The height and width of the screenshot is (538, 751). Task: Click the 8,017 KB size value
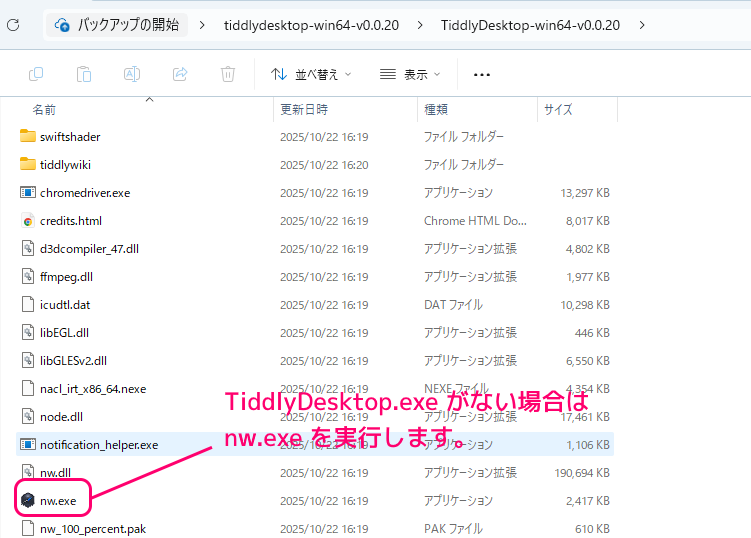pyautogui.click(x=588, y=221)
